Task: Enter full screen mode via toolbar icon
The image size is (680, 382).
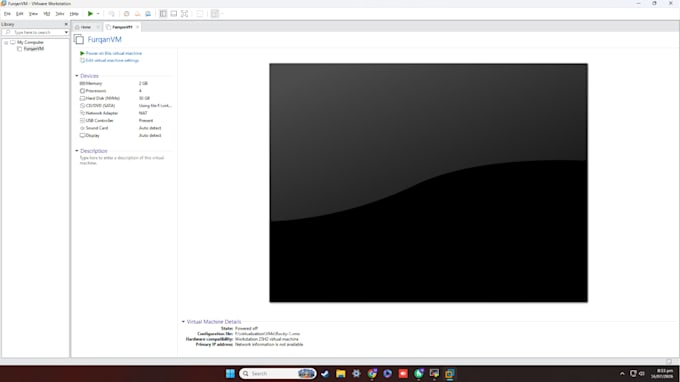Action: (x=184, y=14)
